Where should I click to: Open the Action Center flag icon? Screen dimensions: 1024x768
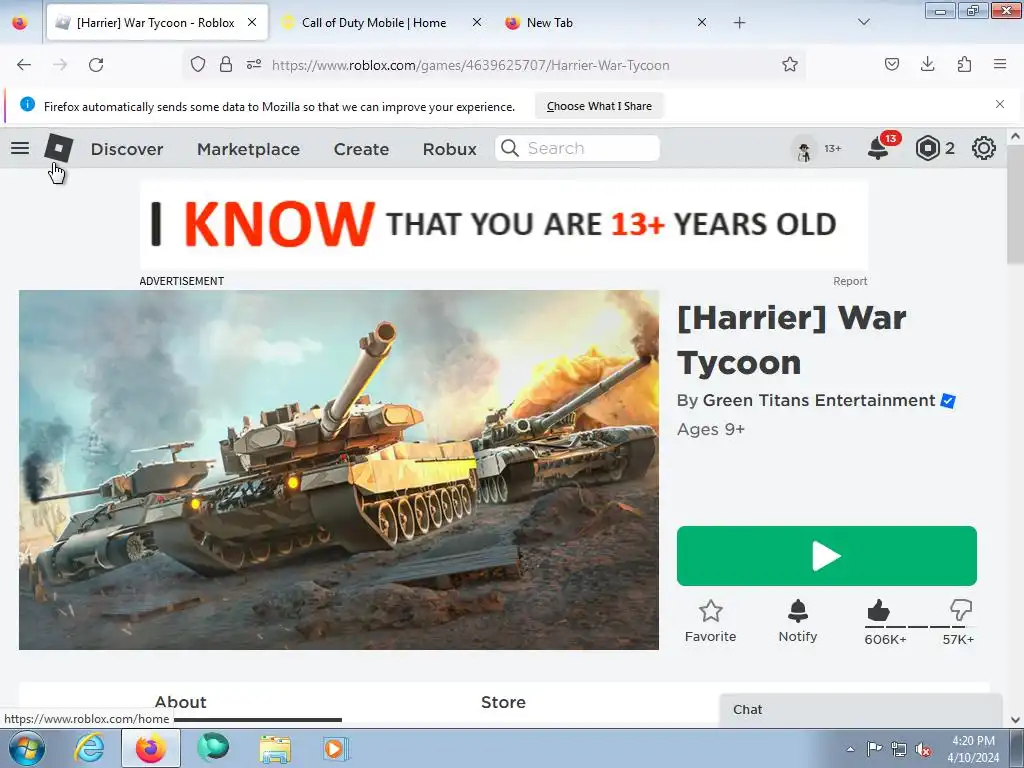874,749
